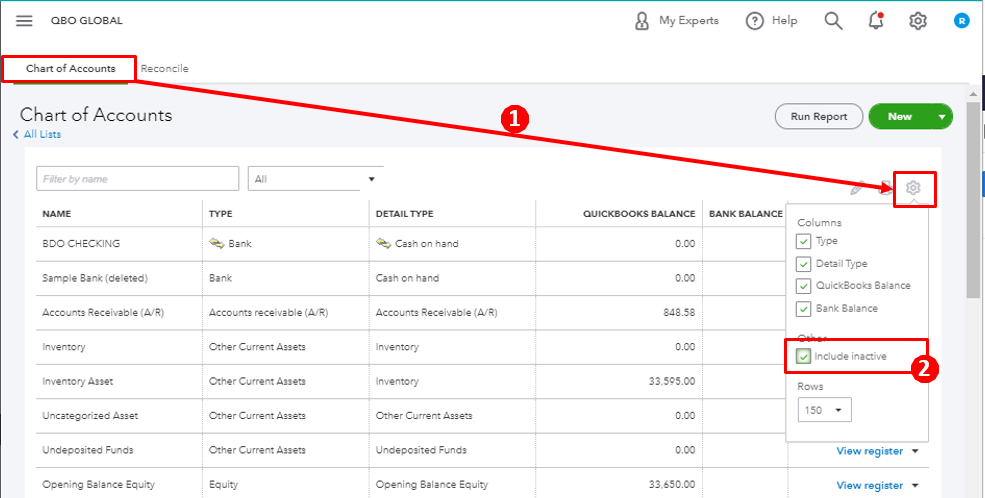The width and height of the screenshot is (985, 498).
Task: Open the Help question mark icon
Action: (x=755, y=21)
